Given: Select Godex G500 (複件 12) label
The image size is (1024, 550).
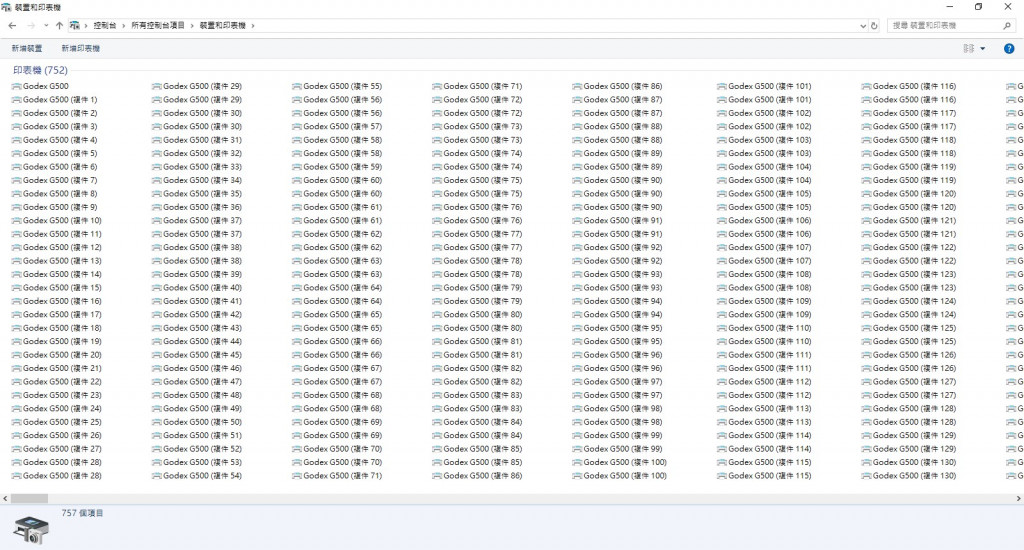Looking at the screenshot, I should (x=62, y=248).
